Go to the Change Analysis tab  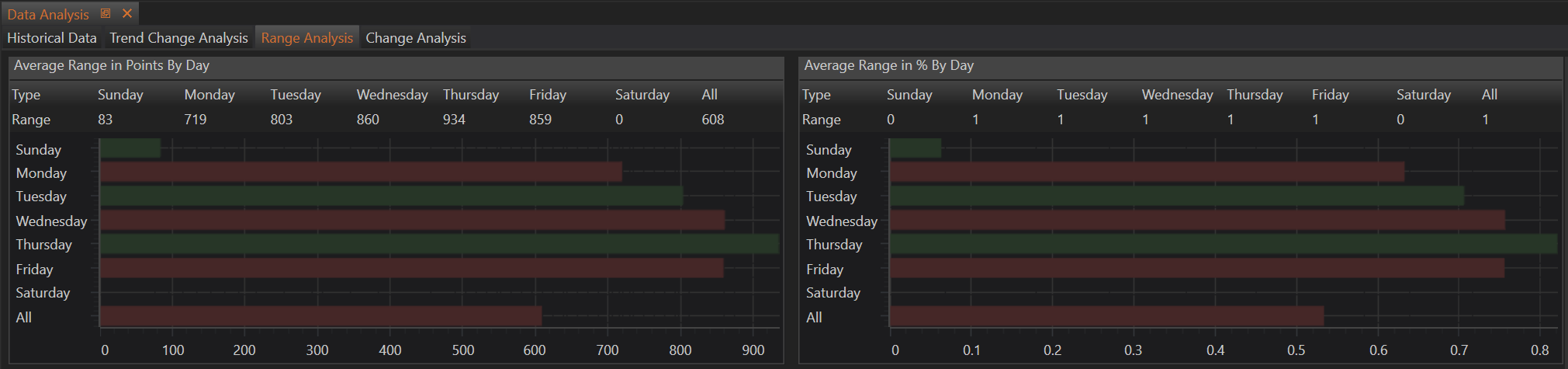point(416,38)
